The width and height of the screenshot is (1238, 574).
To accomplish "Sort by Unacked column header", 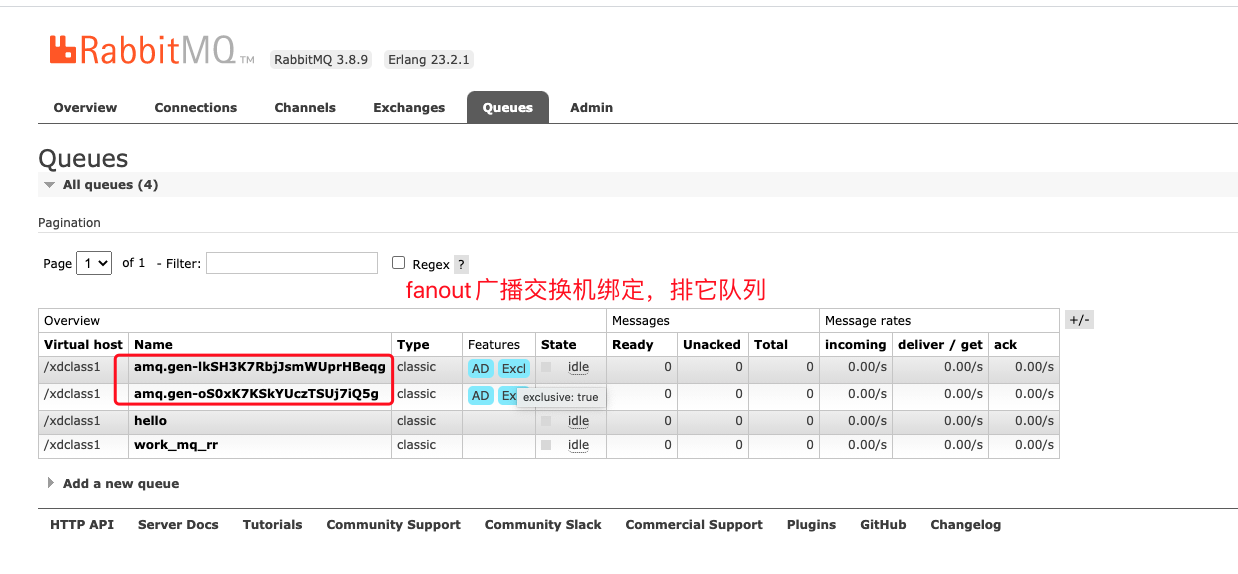I will (712, 344).
